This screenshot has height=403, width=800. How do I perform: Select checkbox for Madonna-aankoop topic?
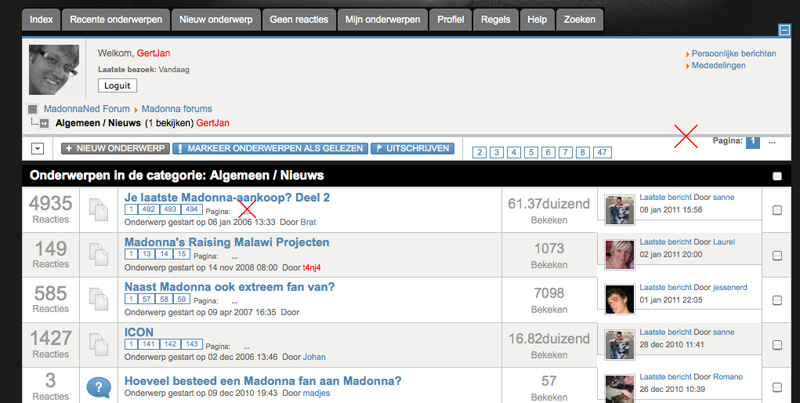(x=777, y=210)
